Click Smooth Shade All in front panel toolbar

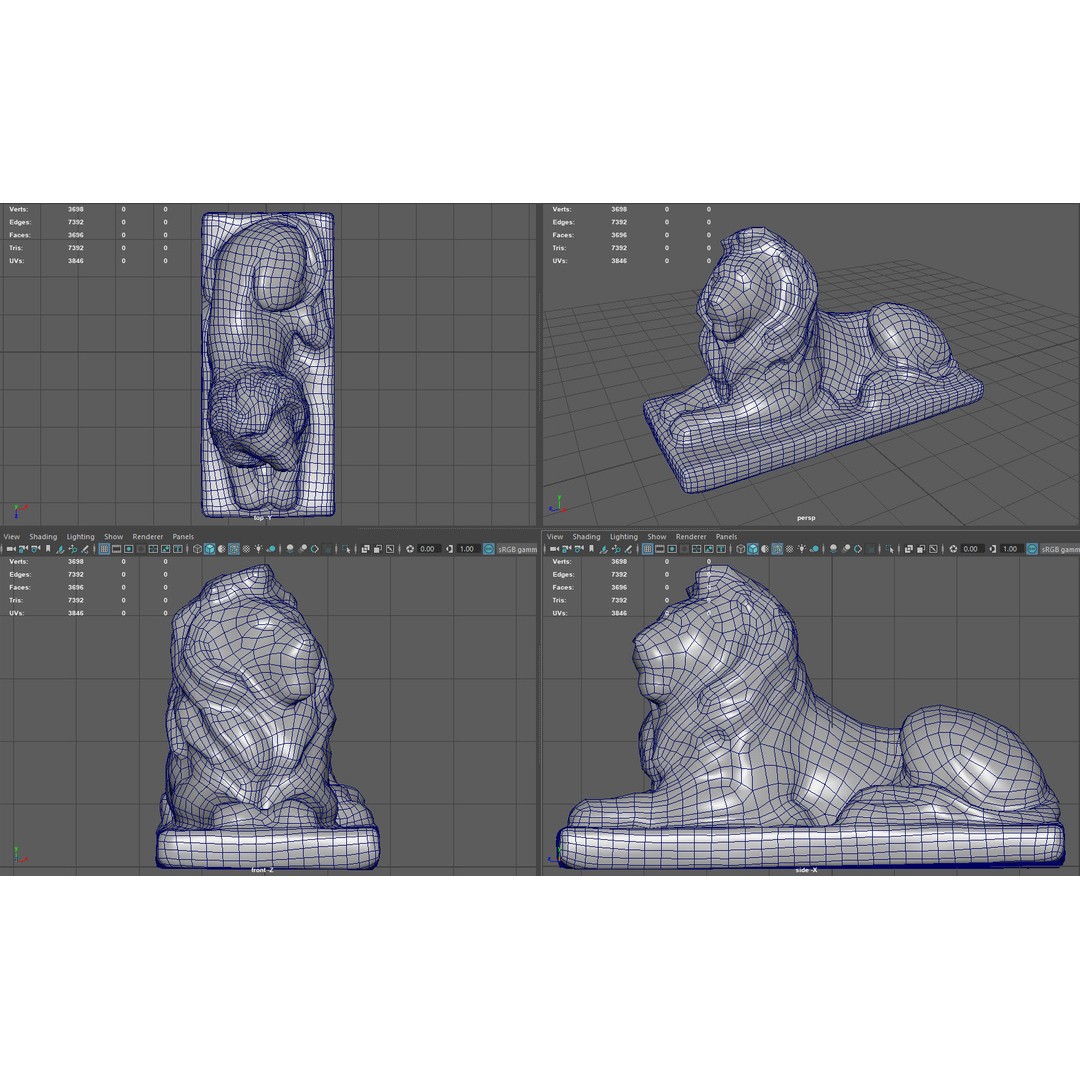(x=209, y=549)
